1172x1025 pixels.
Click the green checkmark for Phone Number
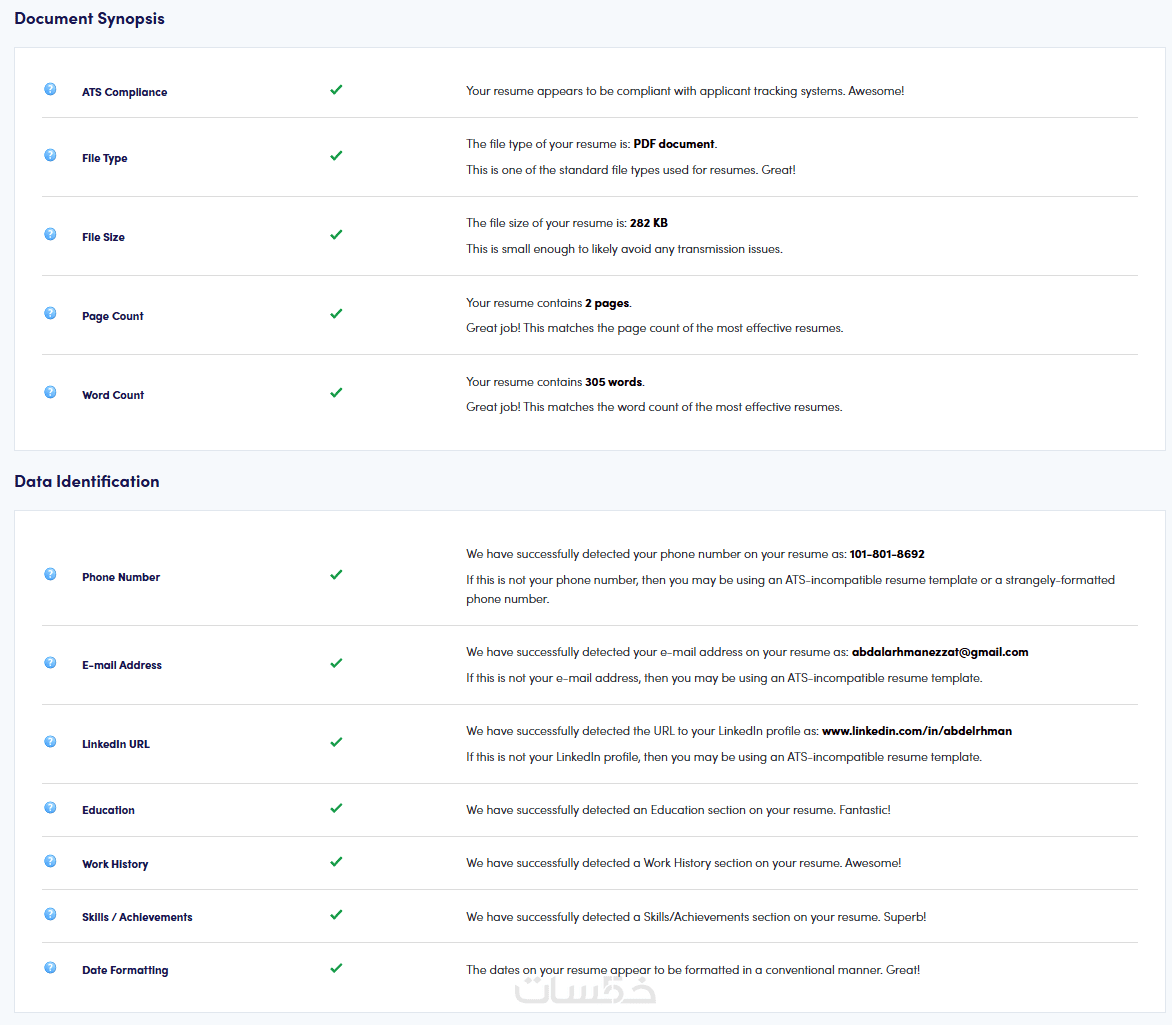(x=336, y=574)
